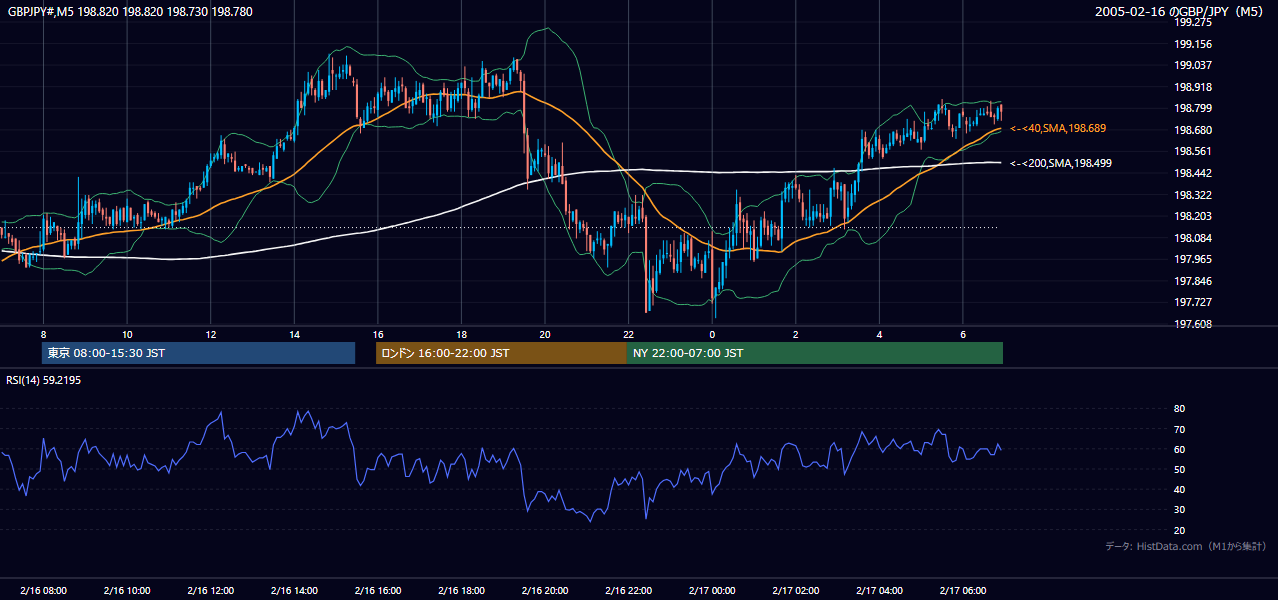The image size is (1278, 600).
Task: Click bottom time label 2/16 16:00
Action: (x=377, y=591)
